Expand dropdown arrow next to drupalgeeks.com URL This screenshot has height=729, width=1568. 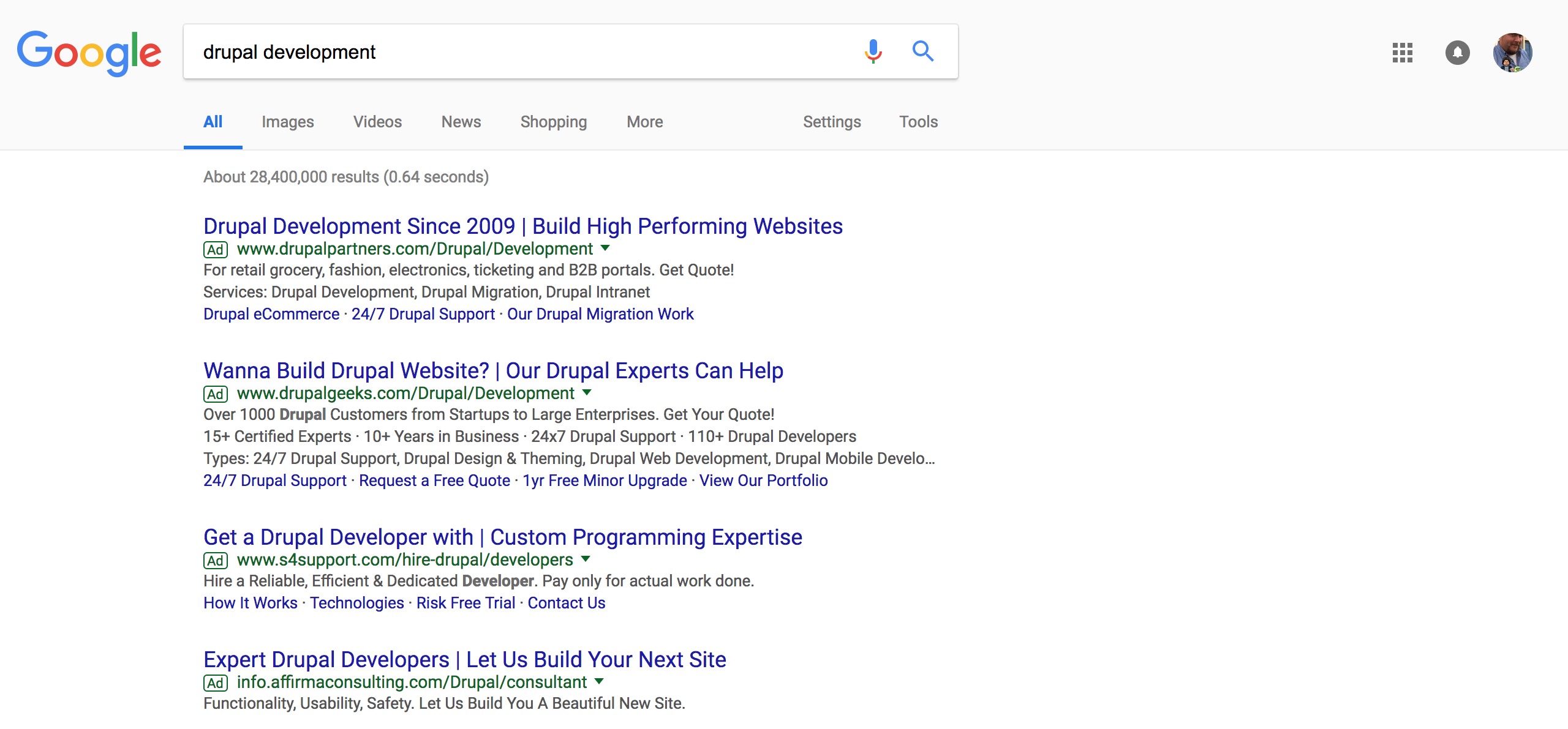(x=587, y=392)
